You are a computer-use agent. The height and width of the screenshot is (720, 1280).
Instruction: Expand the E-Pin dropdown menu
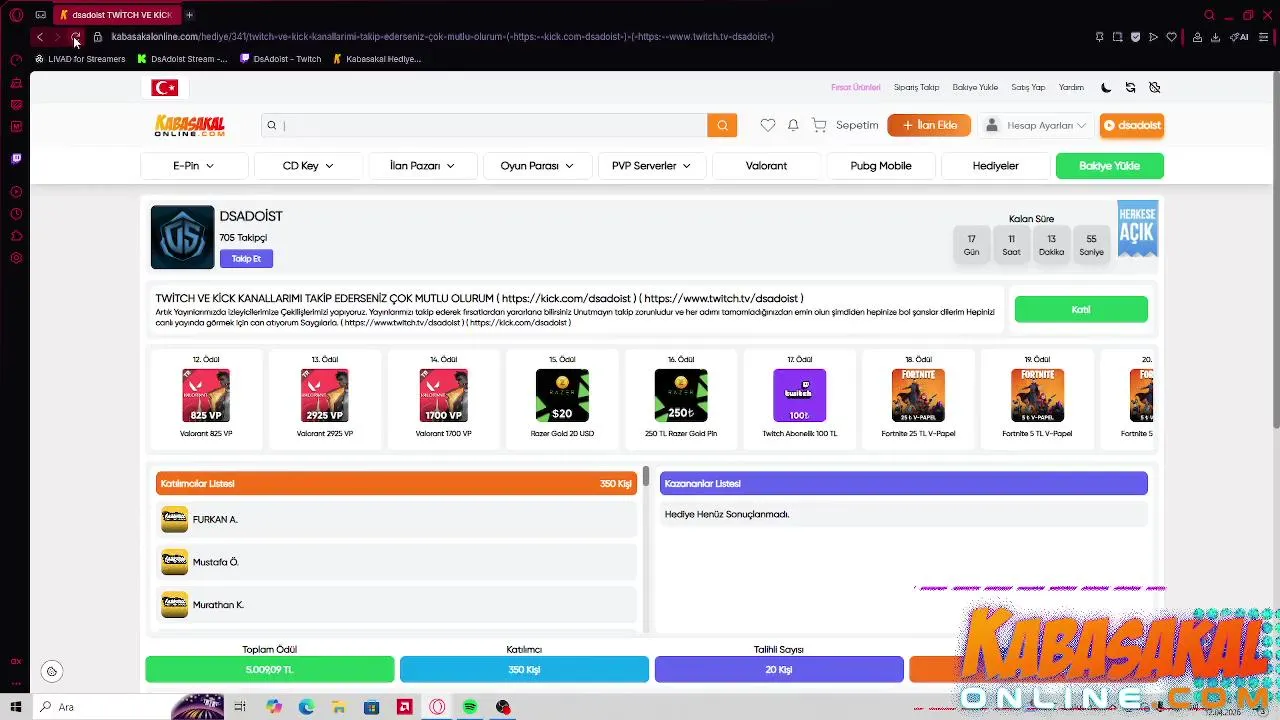click(194, 166)
